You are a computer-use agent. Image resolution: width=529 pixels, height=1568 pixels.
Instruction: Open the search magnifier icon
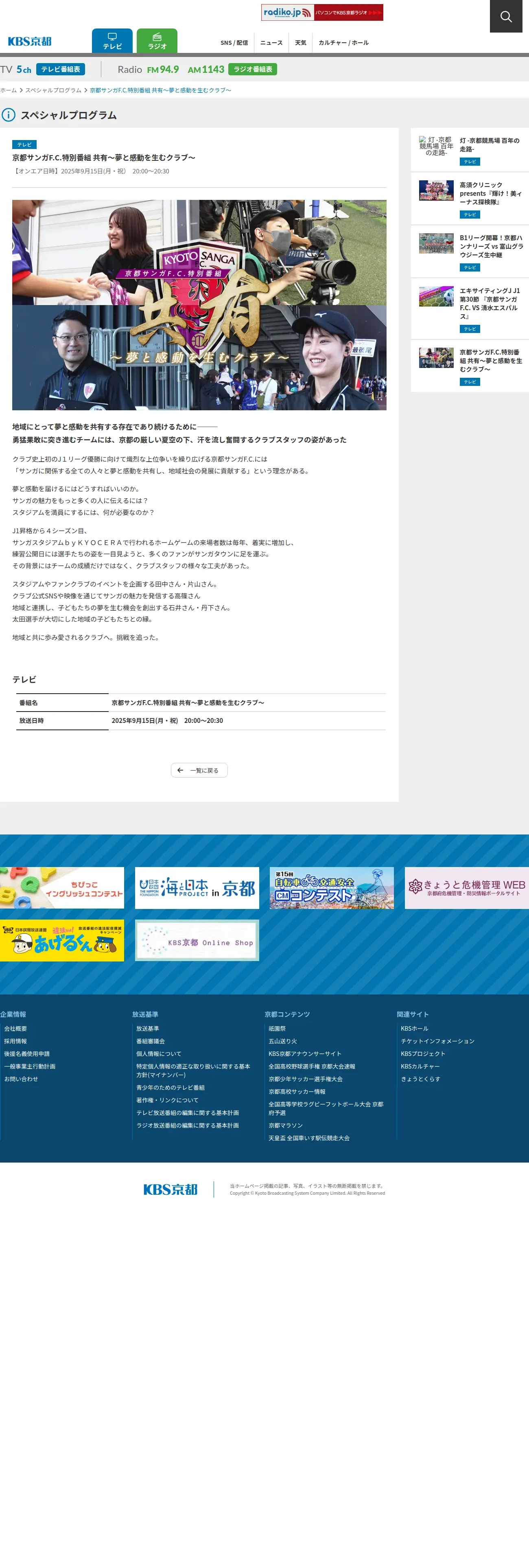[x=506, y=16]
